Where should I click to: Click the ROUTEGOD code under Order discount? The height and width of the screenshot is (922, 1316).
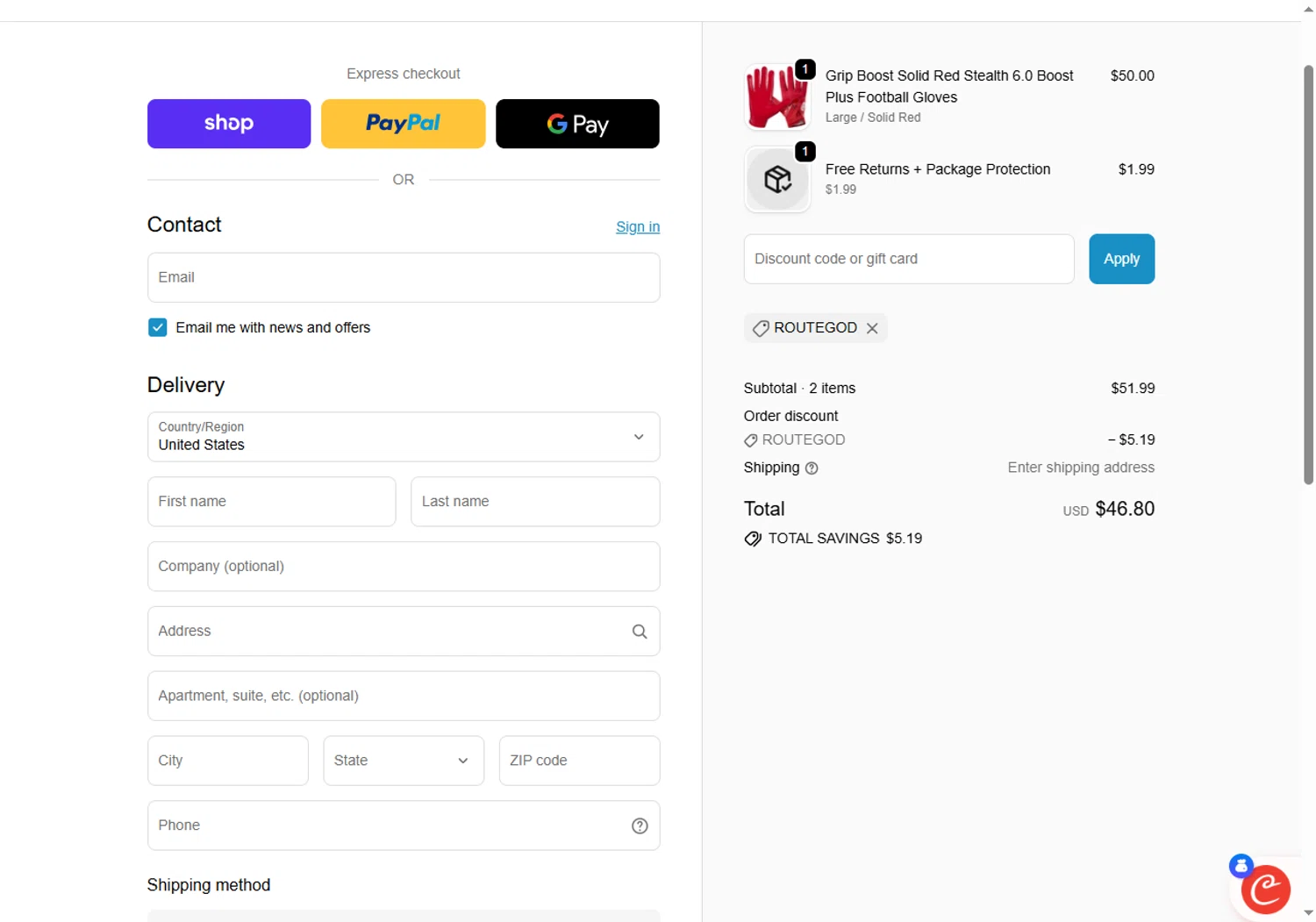[804, 440]
